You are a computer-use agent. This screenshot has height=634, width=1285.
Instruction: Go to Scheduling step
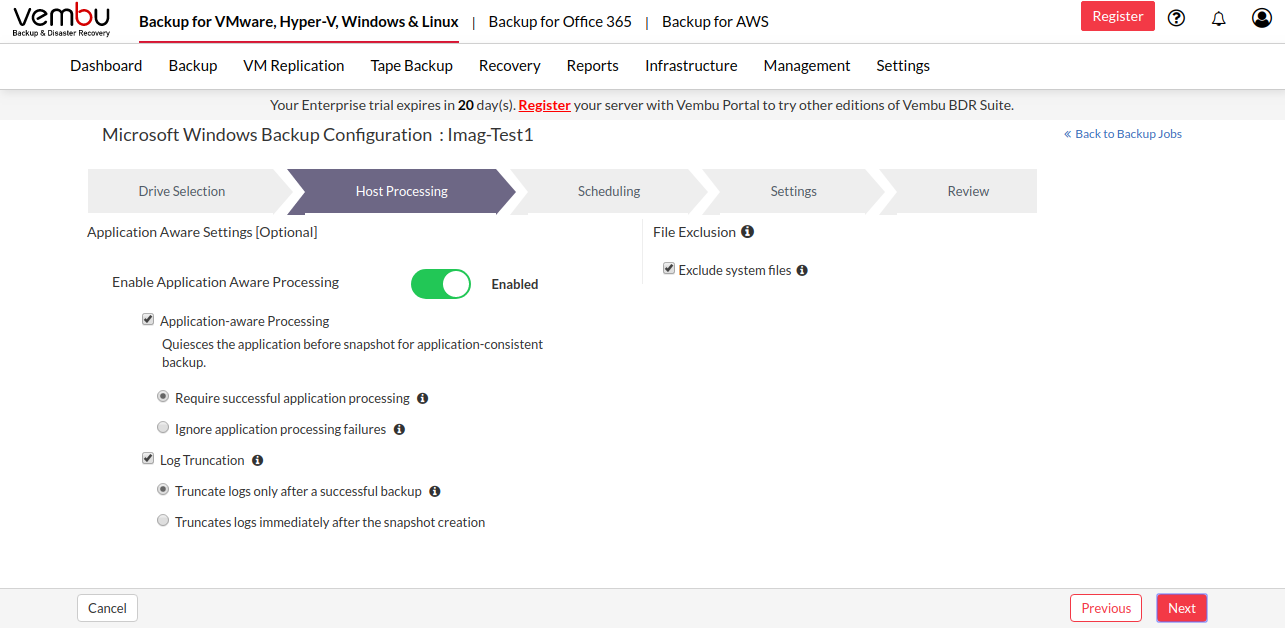point(609,191)
